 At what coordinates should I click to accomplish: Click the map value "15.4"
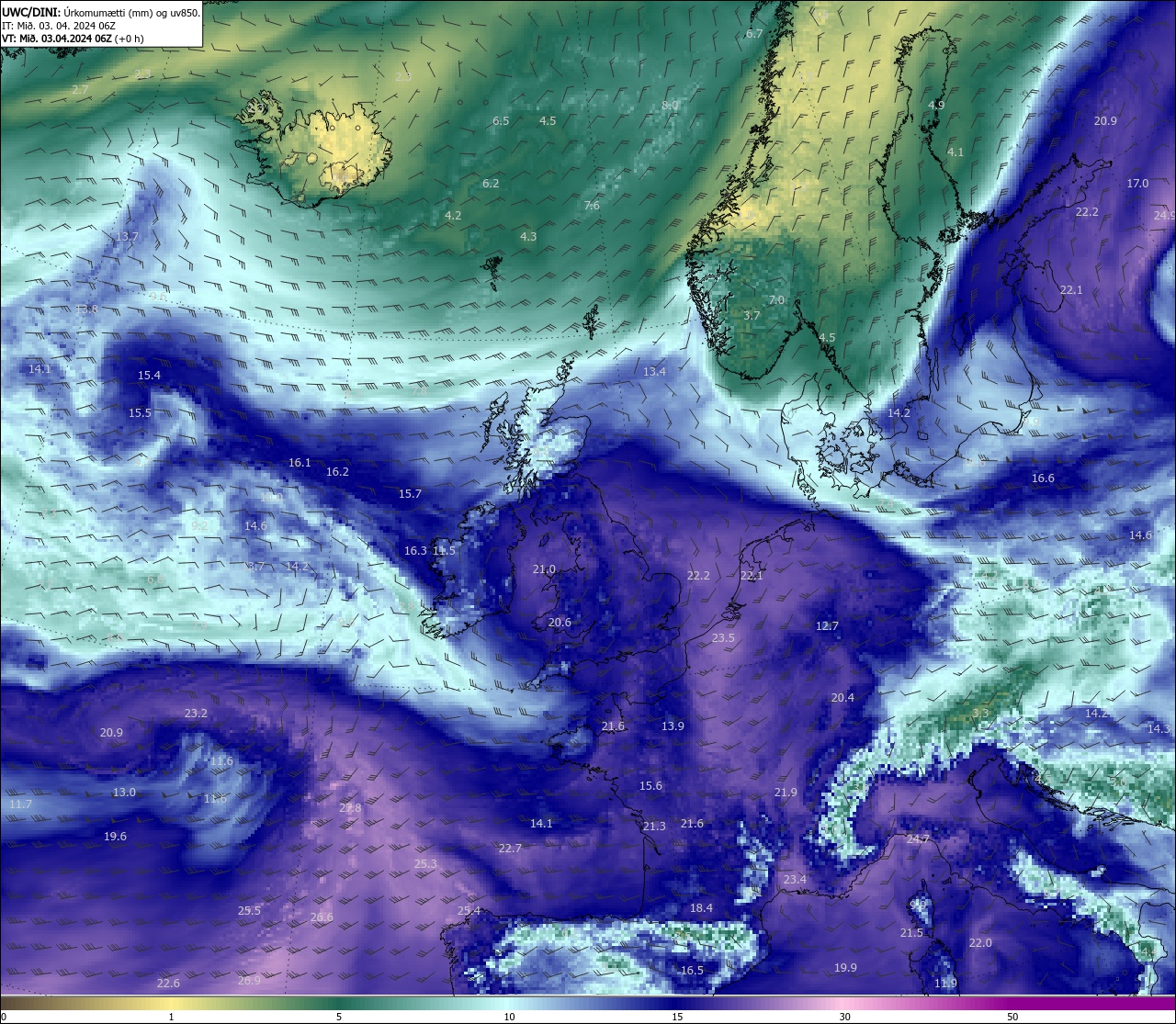click(149, 376)
